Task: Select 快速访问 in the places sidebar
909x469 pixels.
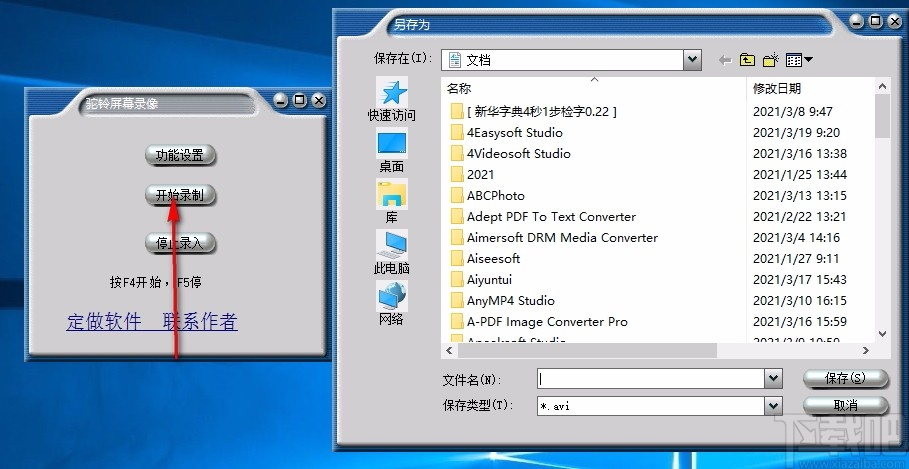Action: click(x=391, y=100)
